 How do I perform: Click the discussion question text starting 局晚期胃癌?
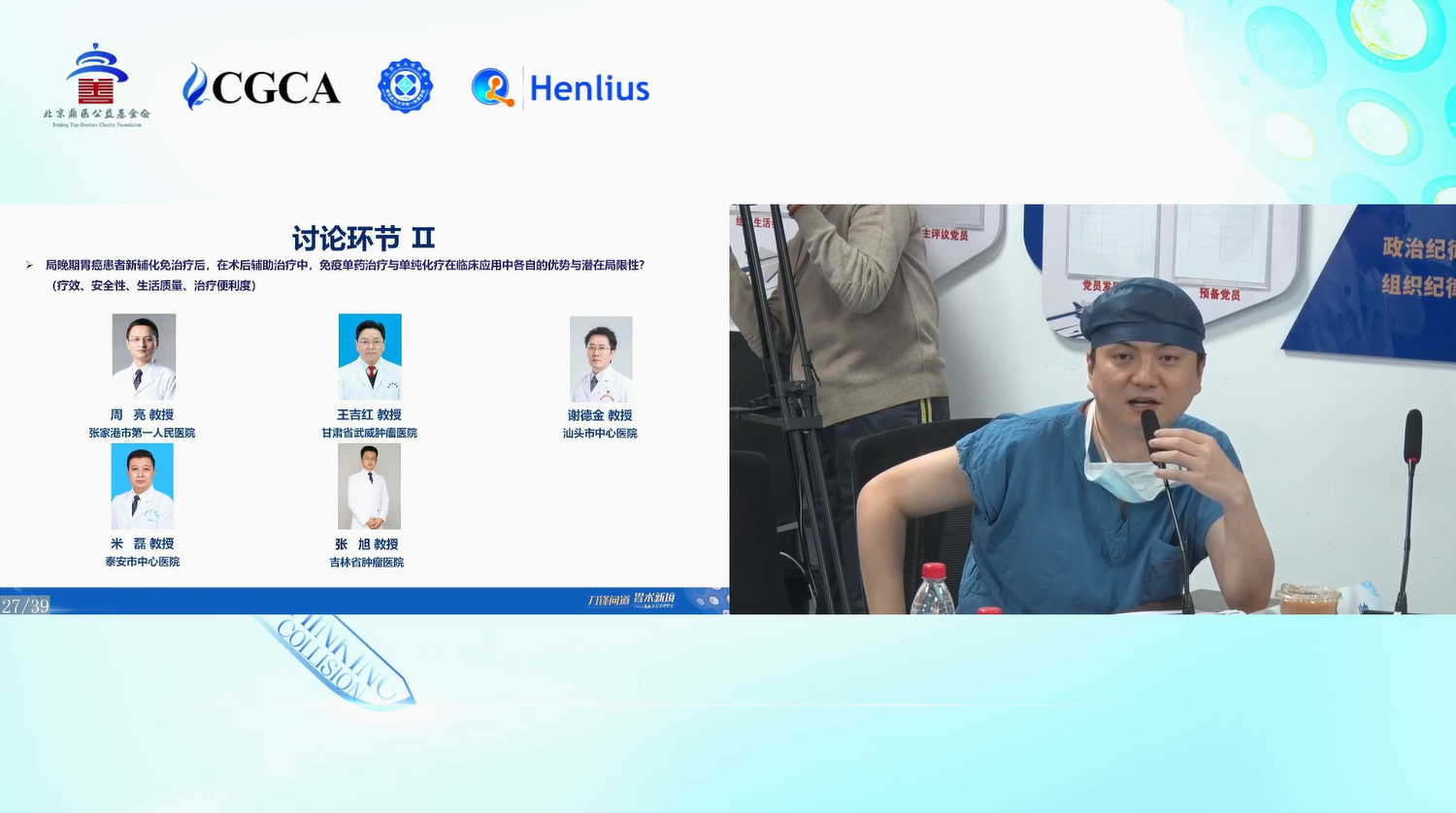coord(345,265)
